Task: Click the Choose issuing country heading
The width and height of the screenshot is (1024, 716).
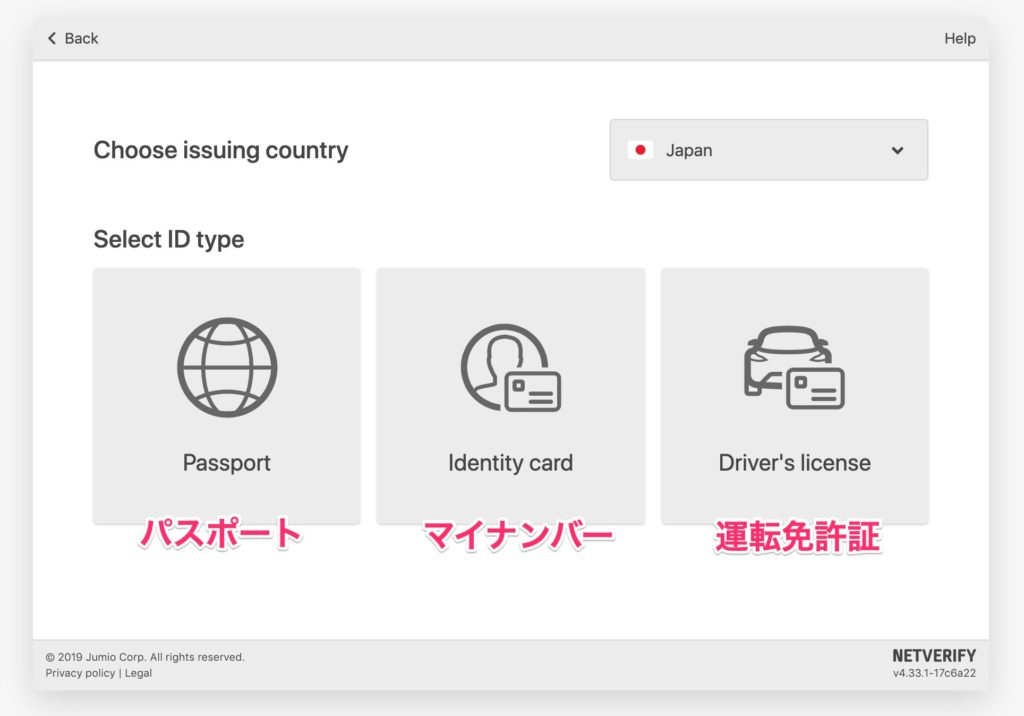Action: tap(221, 150)
